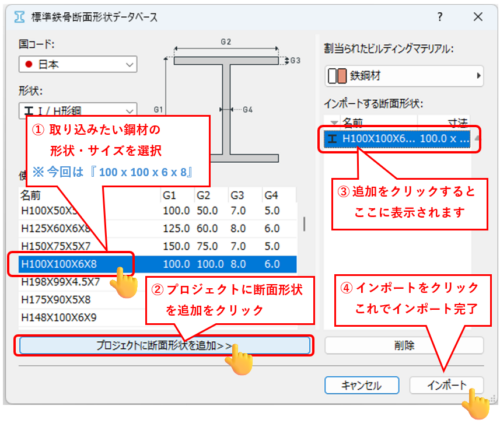Click the Japan red dot flag icon
The width and height of the screenshot is (500, 423).
(29, 64)
